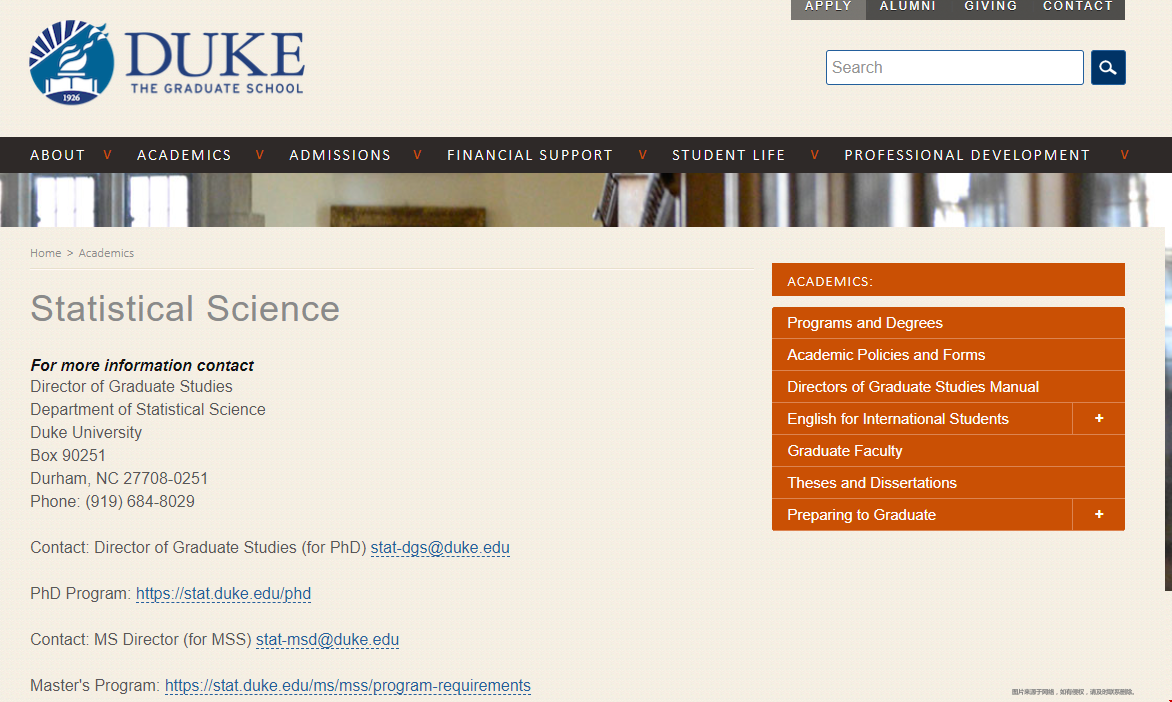Expand the Preparing to Graduate plus icon

tap(1098, 514)
